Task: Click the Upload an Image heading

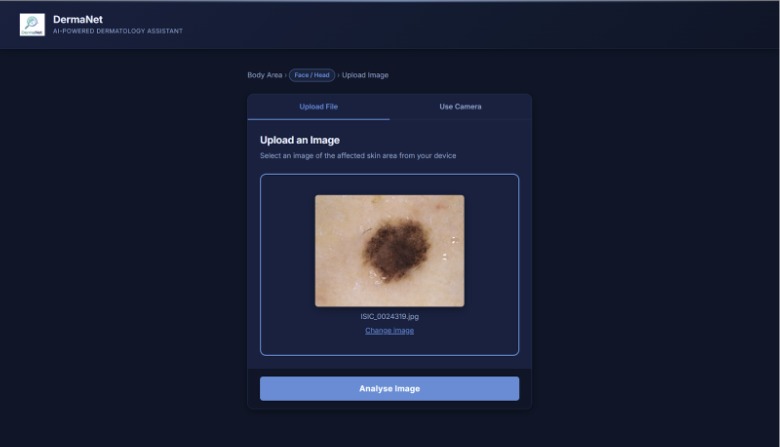Action: point(300,140)
